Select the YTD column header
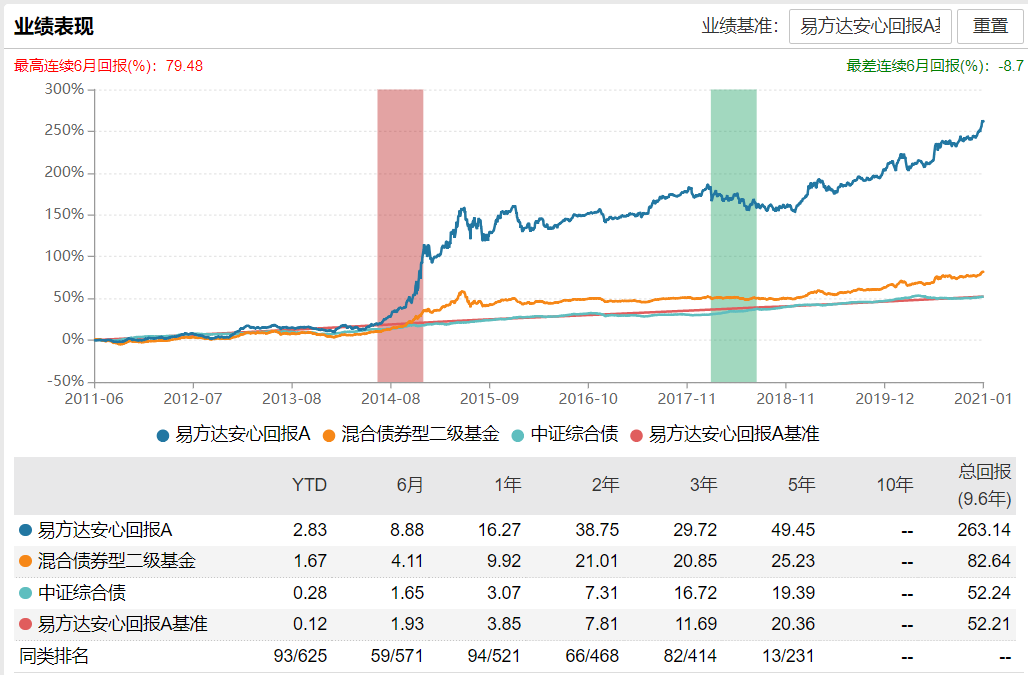1028x675 pixels. [x=310, y=484]
